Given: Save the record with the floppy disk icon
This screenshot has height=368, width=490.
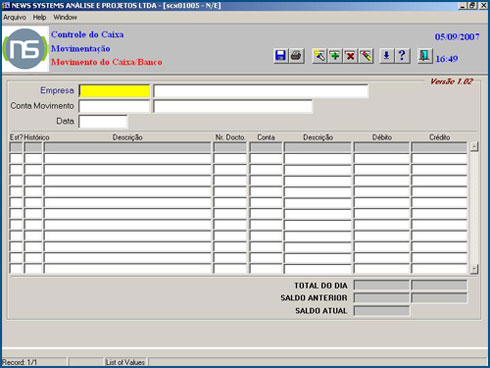Looking at the screenshot, I should pos(281,55).
